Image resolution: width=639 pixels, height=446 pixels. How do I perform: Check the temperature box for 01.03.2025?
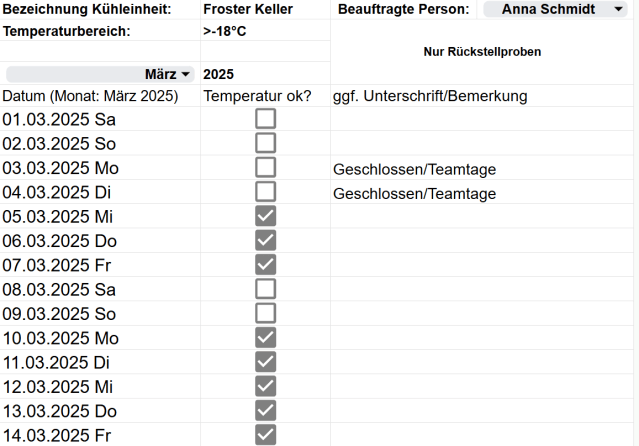point(265,119)
